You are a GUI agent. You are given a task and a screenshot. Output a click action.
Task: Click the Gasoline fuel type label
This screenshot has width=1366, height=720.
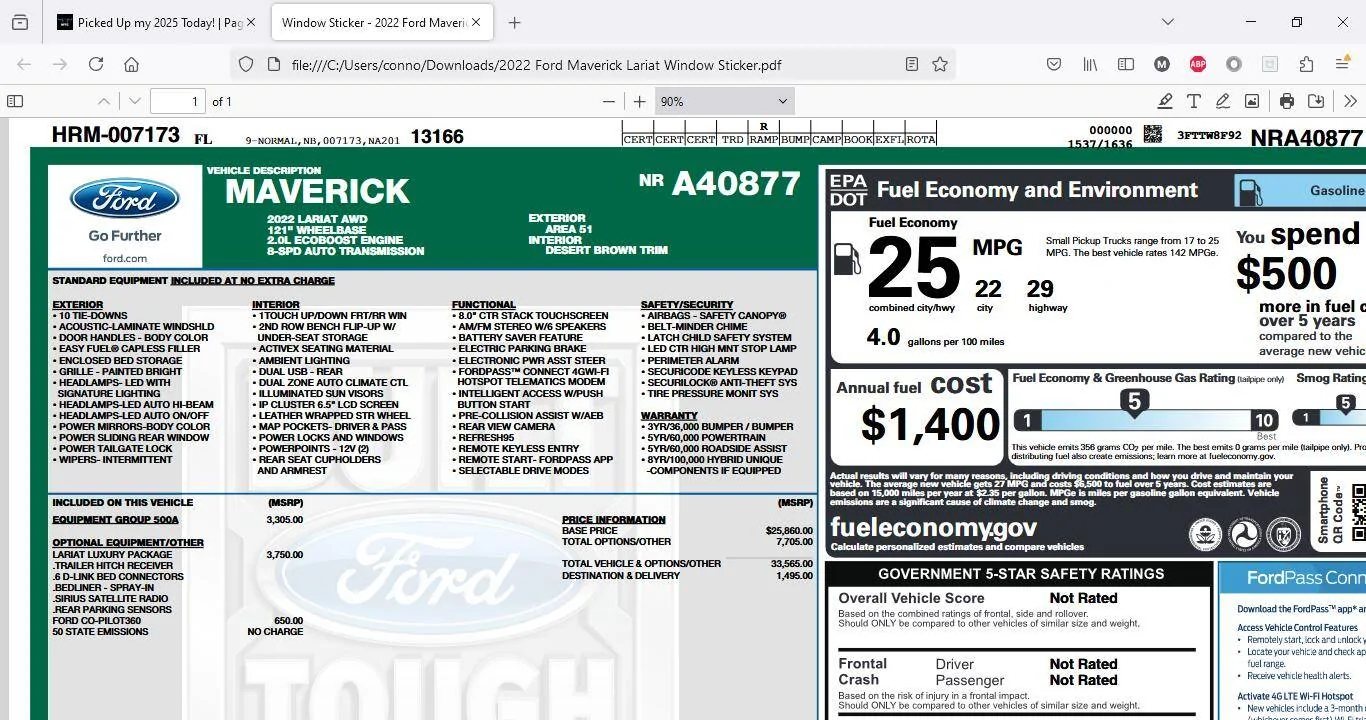1337,190
